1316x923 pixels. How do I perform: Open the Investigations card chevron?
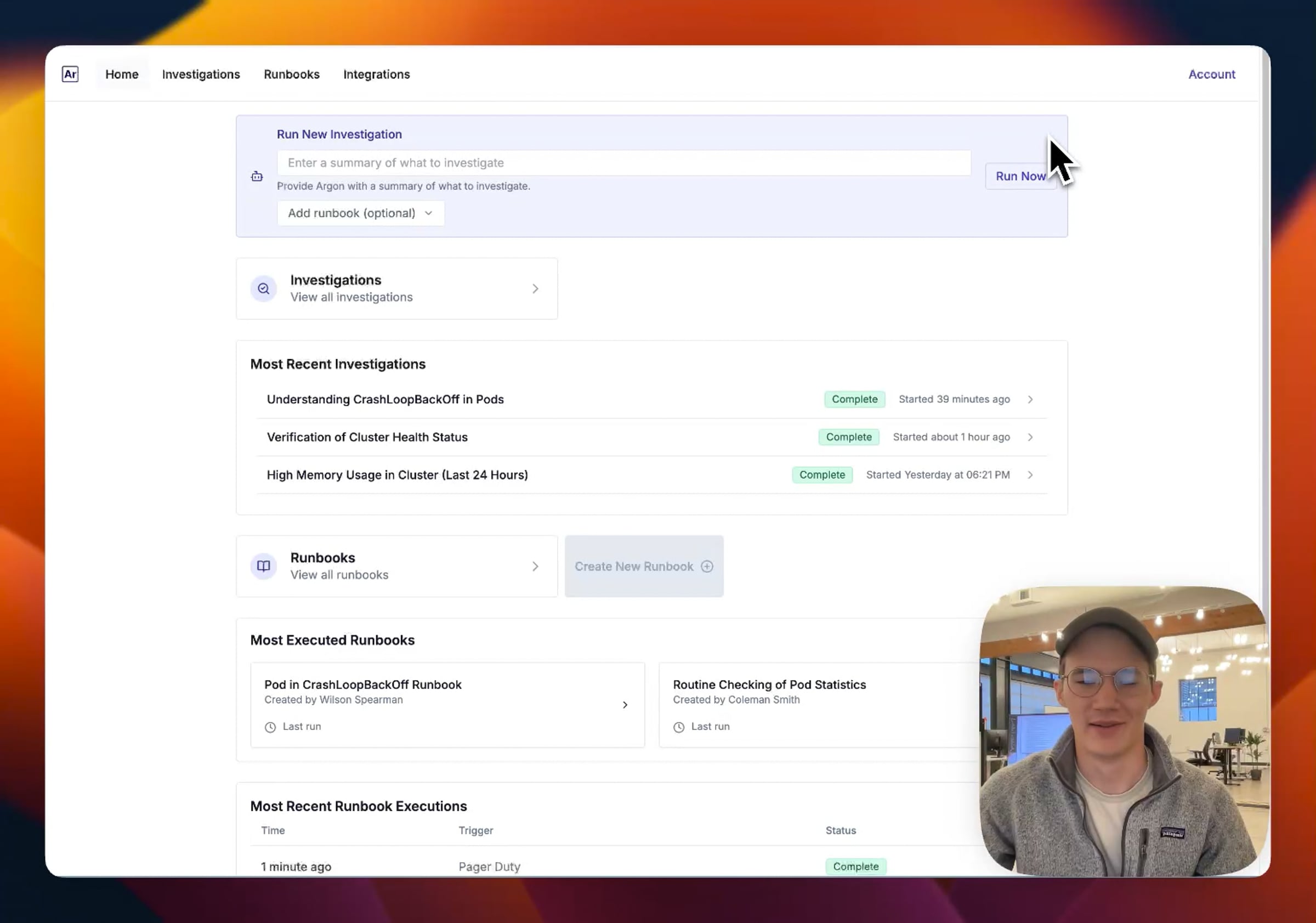coord(535,288)
